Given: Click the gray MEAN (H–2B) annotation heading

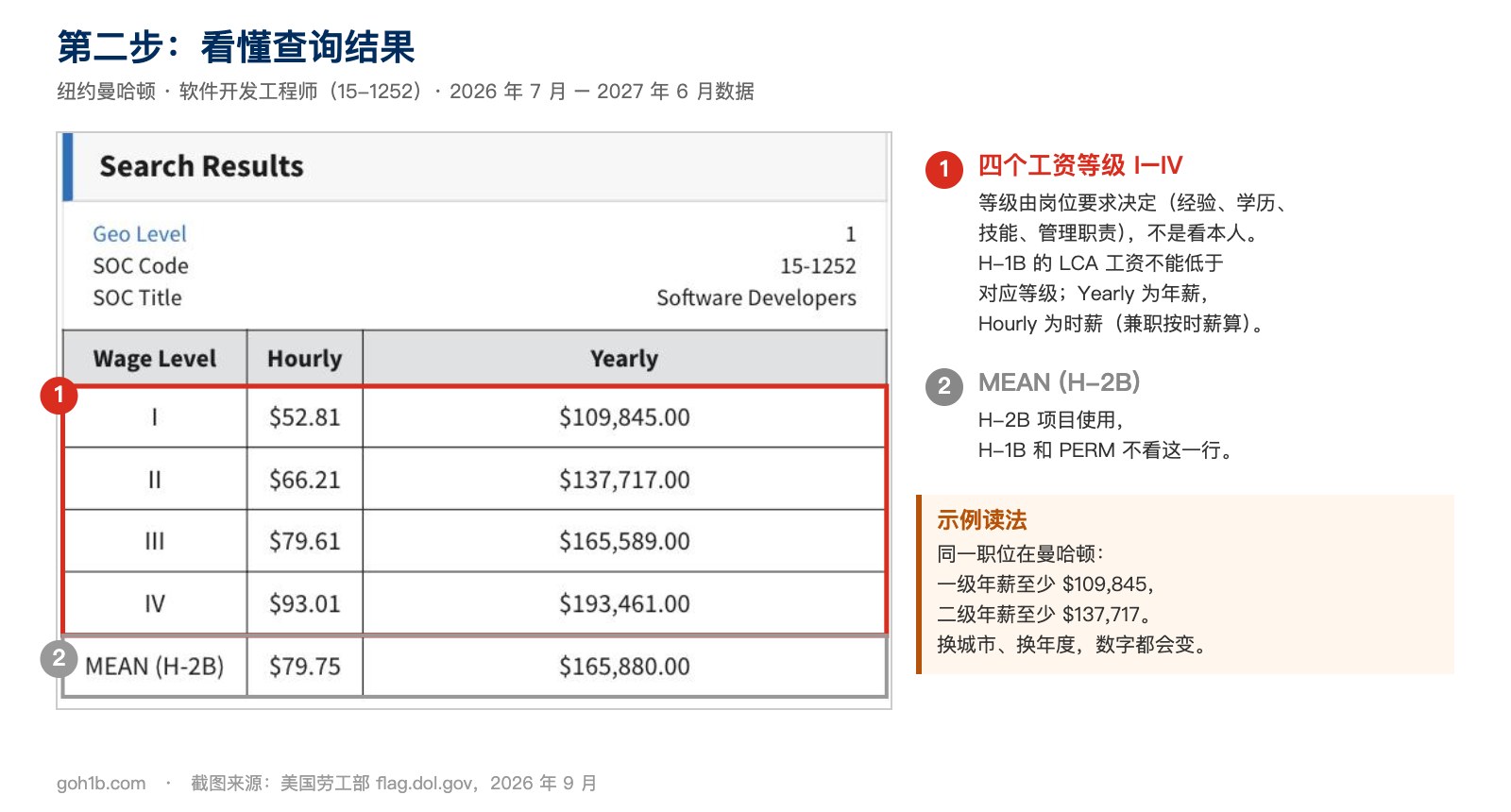Looking at the screenshot, I should click(x=1060, y=382).
